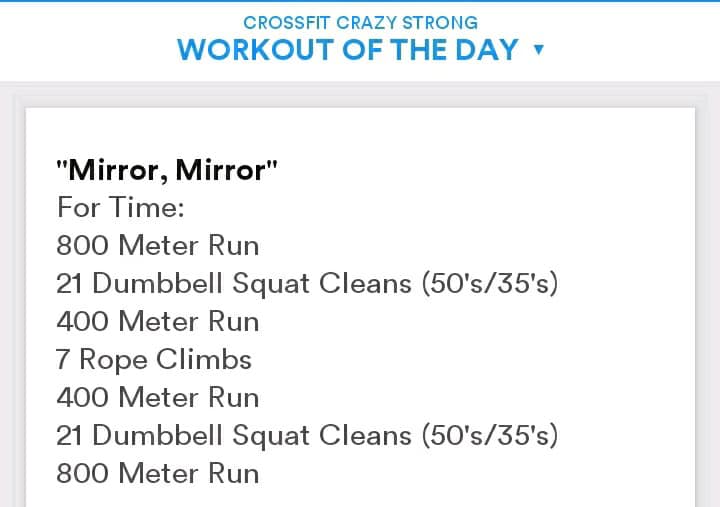Tap the WORKOUT OF THE DAY heading
Screen dimensions: 720x507
[x=348, y=49]
